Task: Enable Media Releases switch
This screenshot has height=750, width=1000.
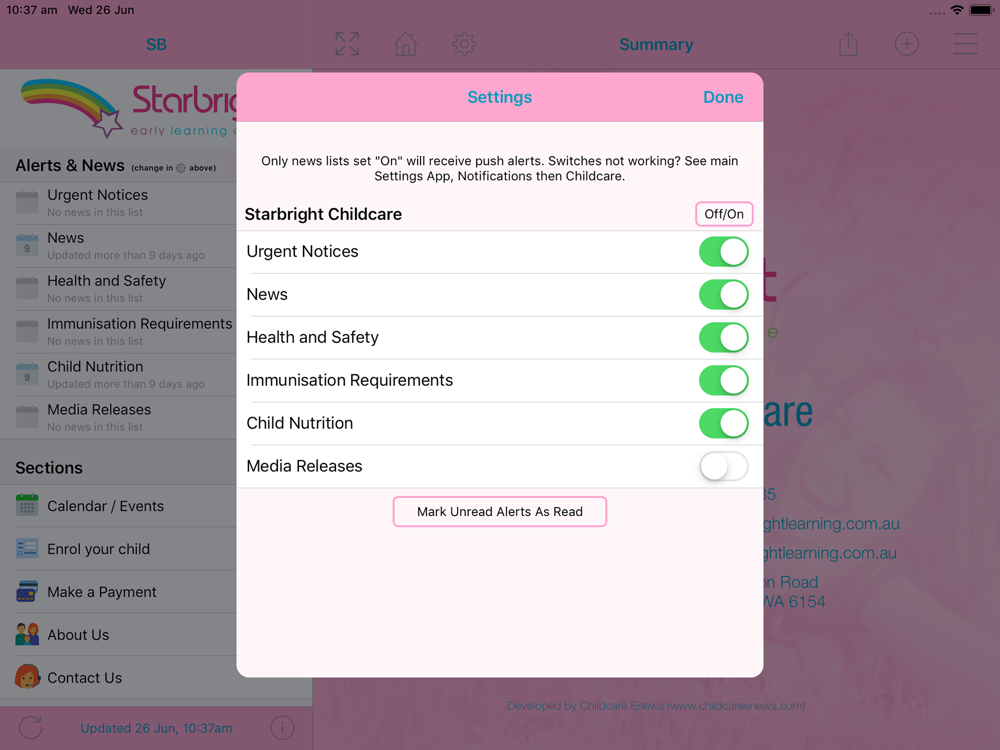Action: pyautogui.click(x=723, y=466)
